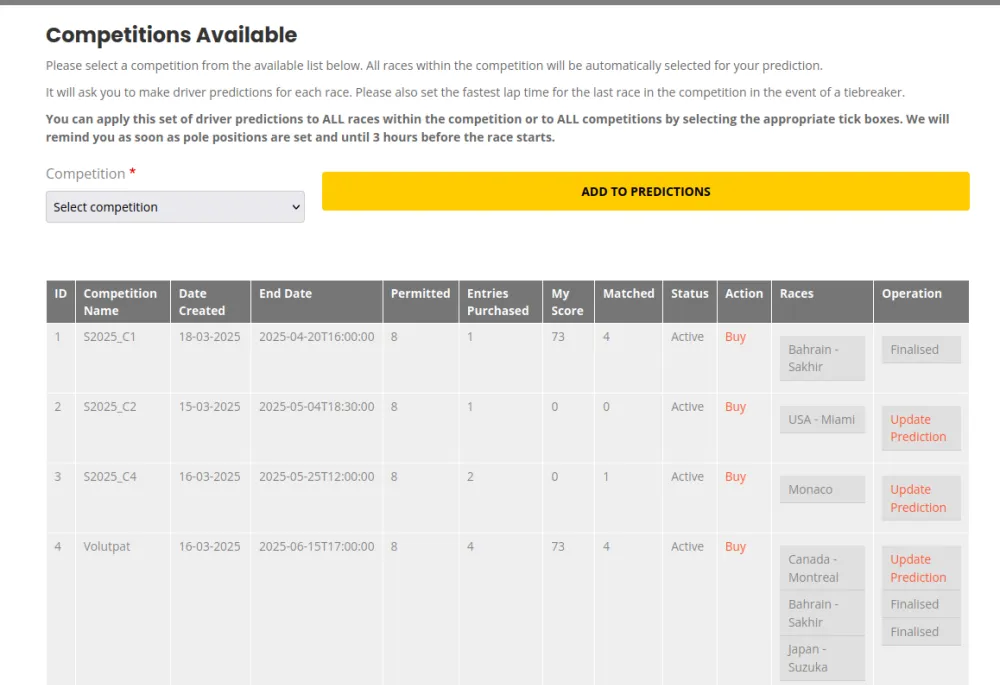Viewport: 1000px width, 685px height.
Task: Click the My Score column header
Action: [567, 302]
